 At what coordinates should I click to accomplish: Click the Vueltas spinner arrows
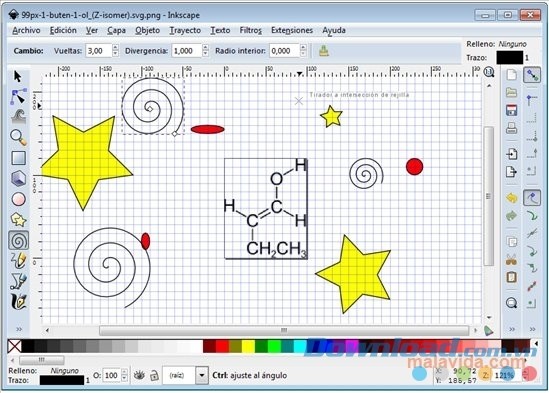(x=116, y=51)
